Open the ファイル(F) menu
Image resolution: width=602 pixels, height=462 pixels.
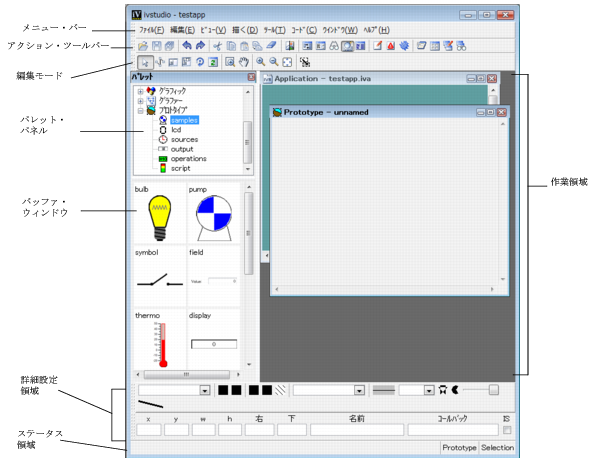click(152, 31)
